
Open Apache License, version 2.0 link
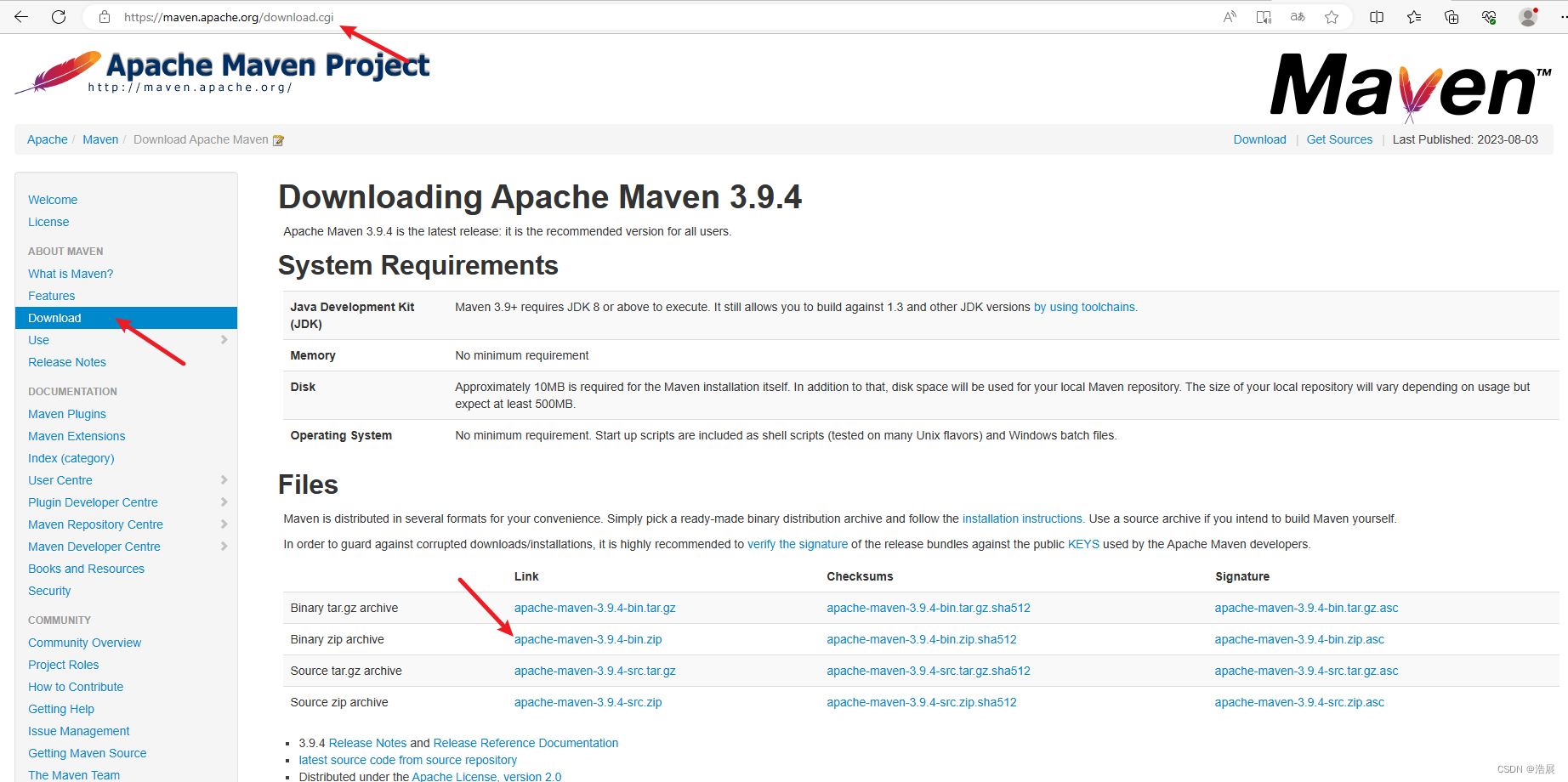click(486, 776)
